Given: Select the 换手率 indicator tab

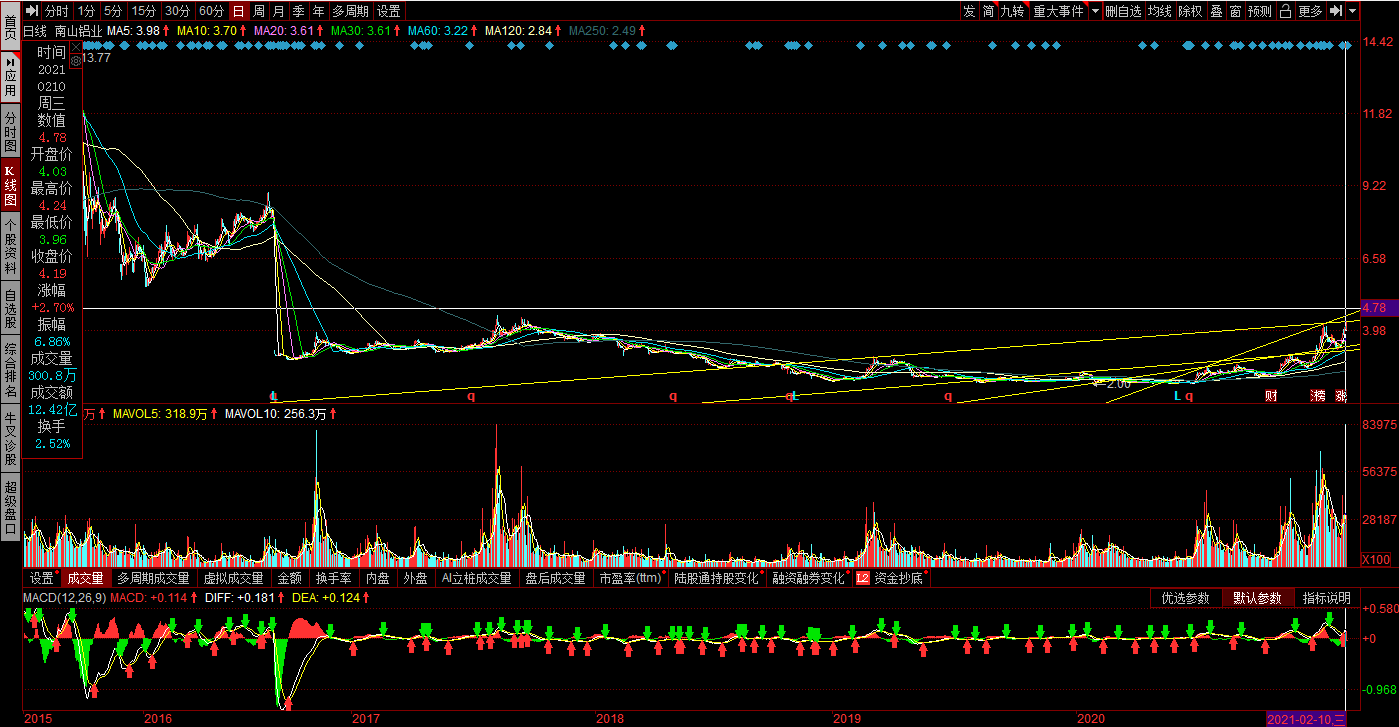Looking at the screenshot, I should (x=333, y=578).
